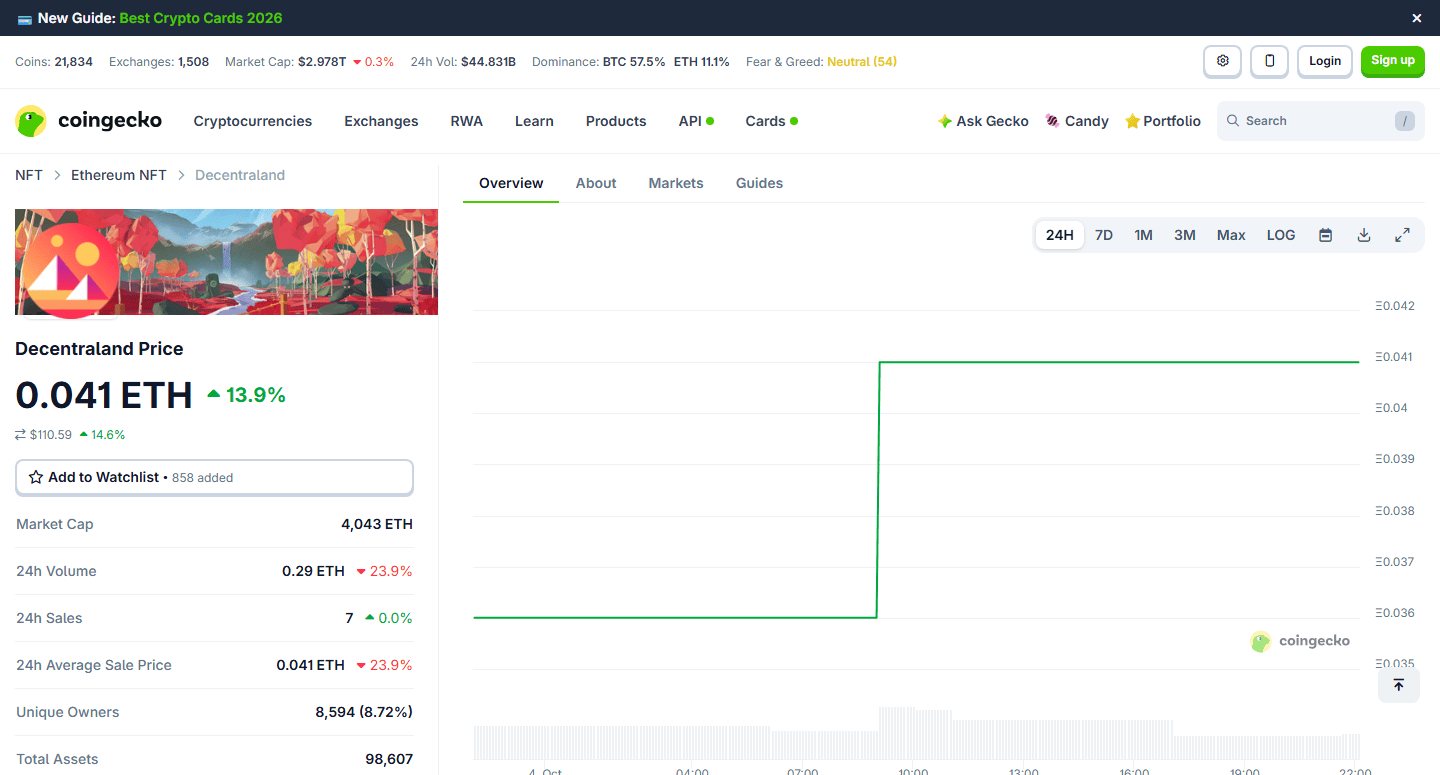Swap ETH and USD price display
1440x775 pixels.
click(21, 435)
